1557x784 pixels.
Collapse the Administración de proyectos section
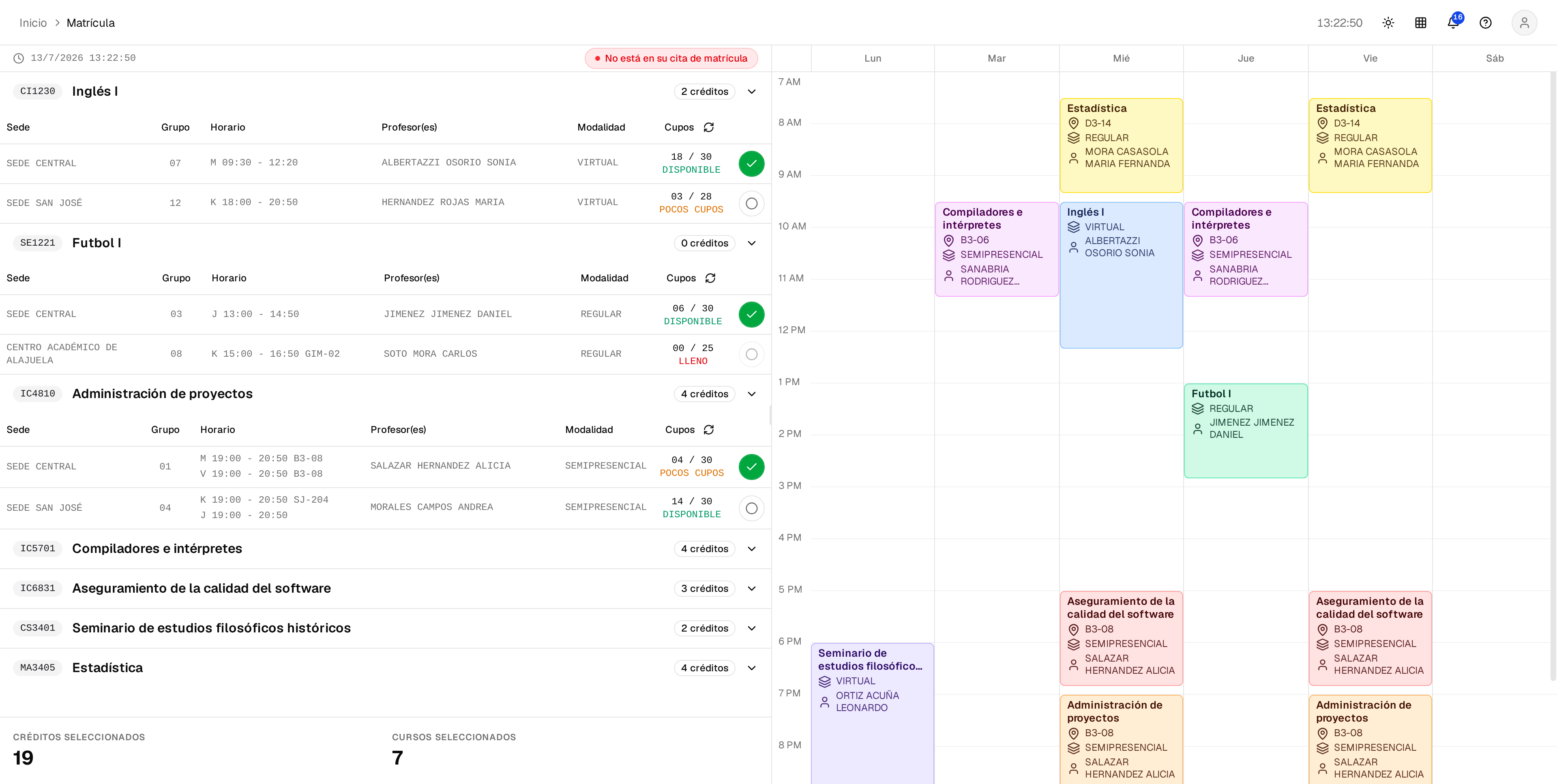(751, 394)
